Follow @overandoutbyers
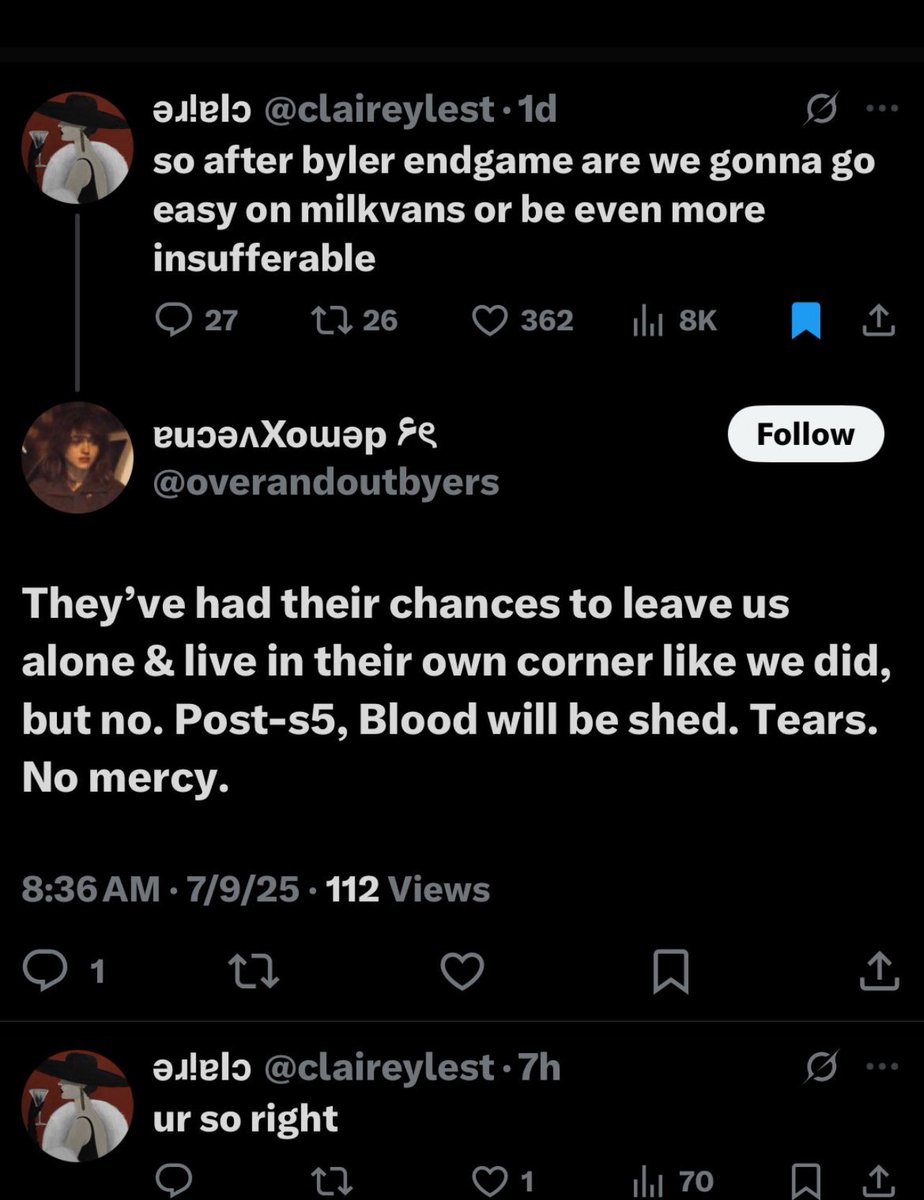The image size is (924, 1200). (x=805, y=434)
